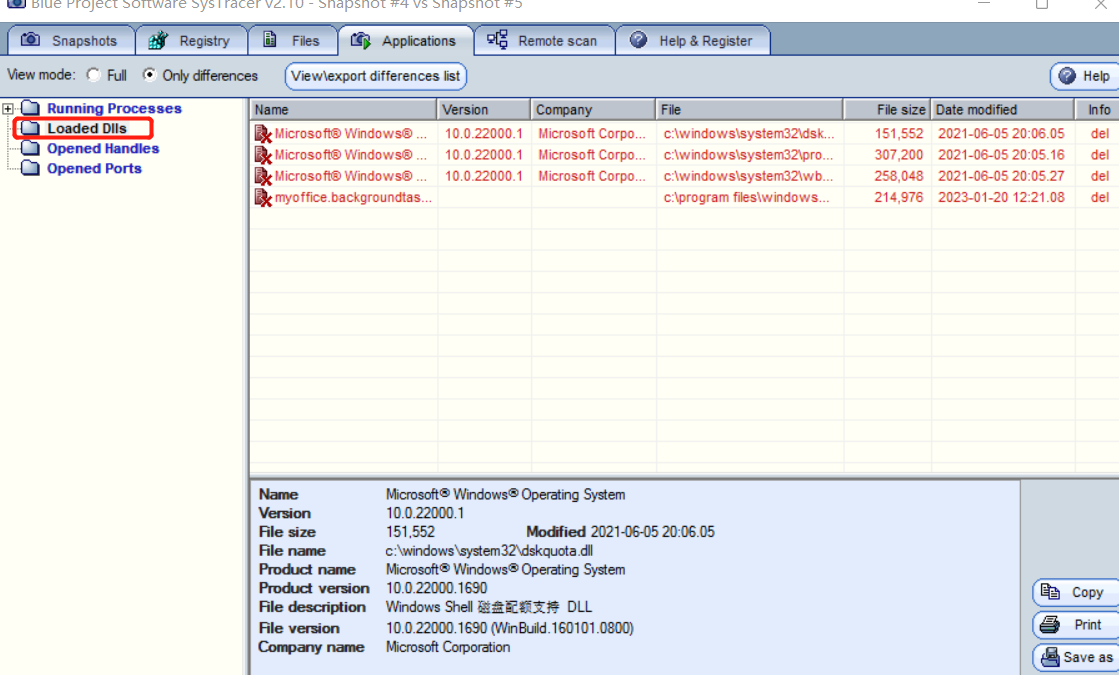Open the Applications tab
Screen dimensions: 1119x675
click(x=405, y=40)
